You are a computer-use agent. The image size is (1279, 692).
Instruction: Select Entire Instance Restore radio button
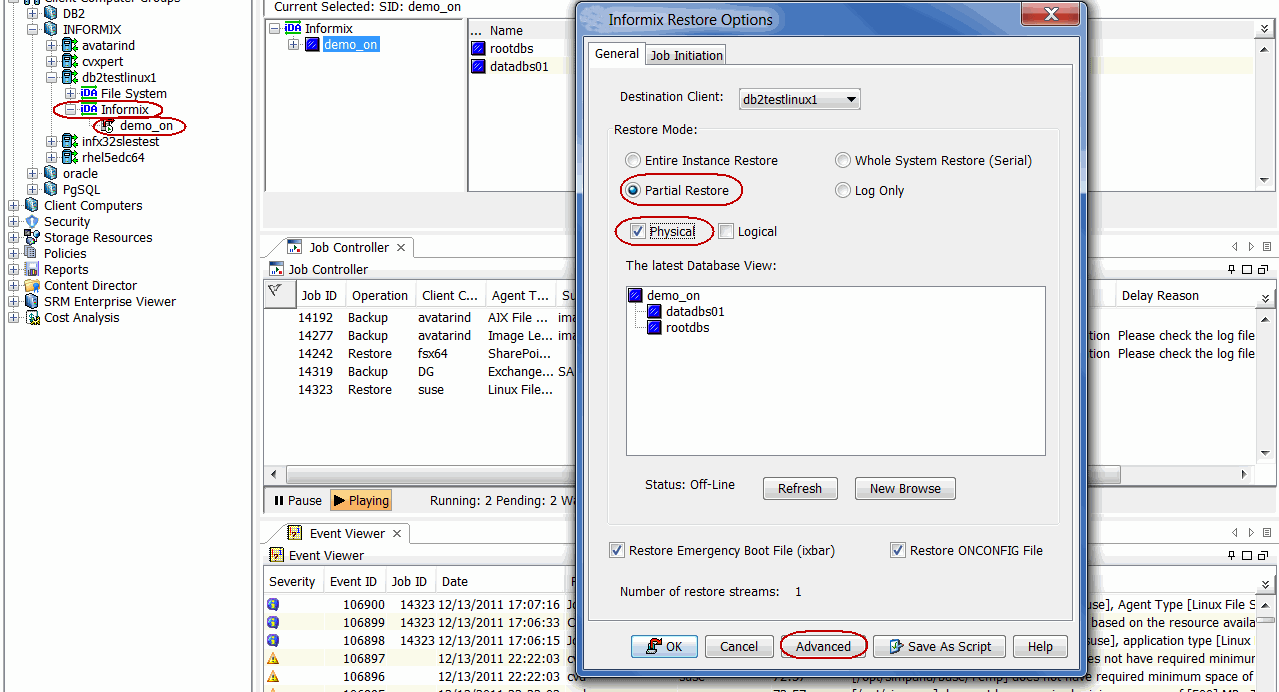pyautogui.click(x=633, y=160)
